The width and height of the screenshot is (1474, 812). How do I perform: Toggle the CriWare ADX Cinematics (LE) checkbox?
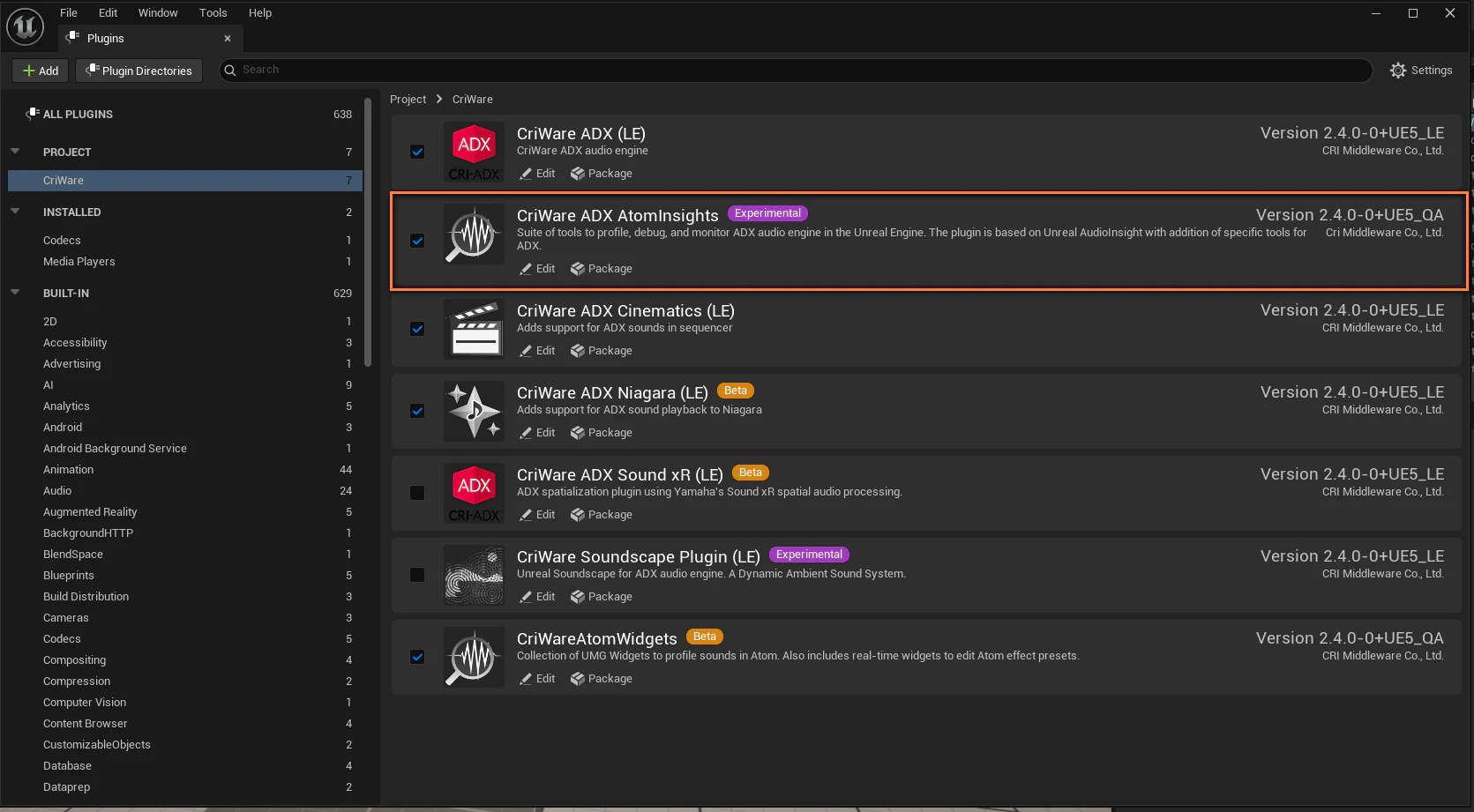pos(417,329)
